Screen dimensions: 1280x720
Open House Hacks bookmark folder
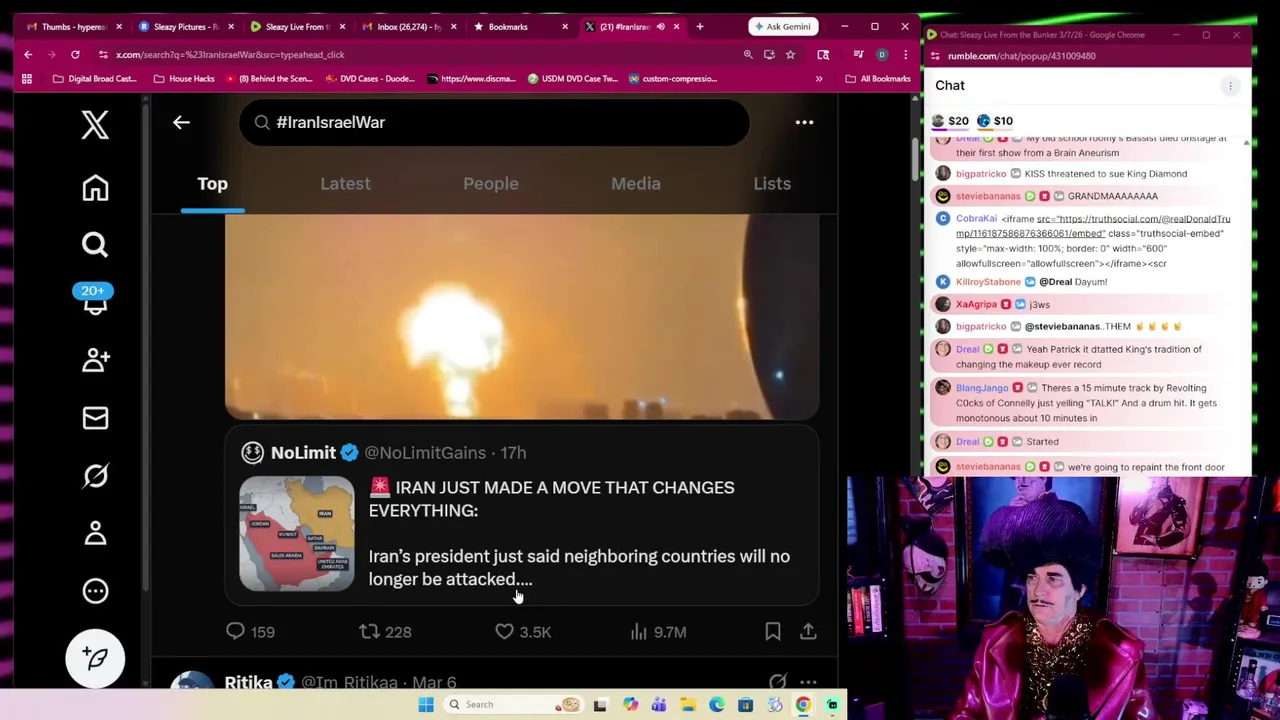coord(184,79)
